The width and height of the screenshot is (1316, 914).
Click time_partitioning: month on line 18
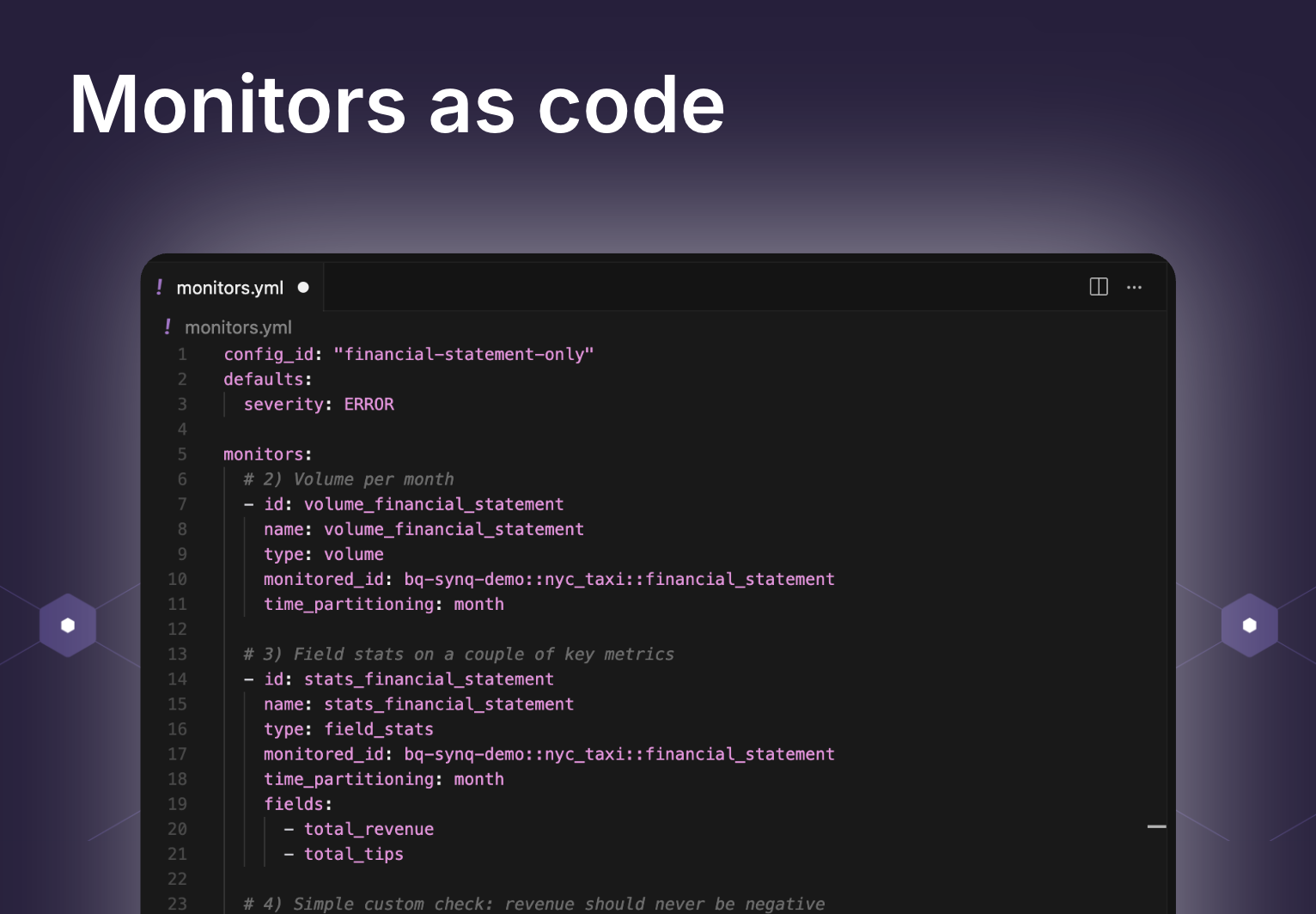[x=384, y=778]
